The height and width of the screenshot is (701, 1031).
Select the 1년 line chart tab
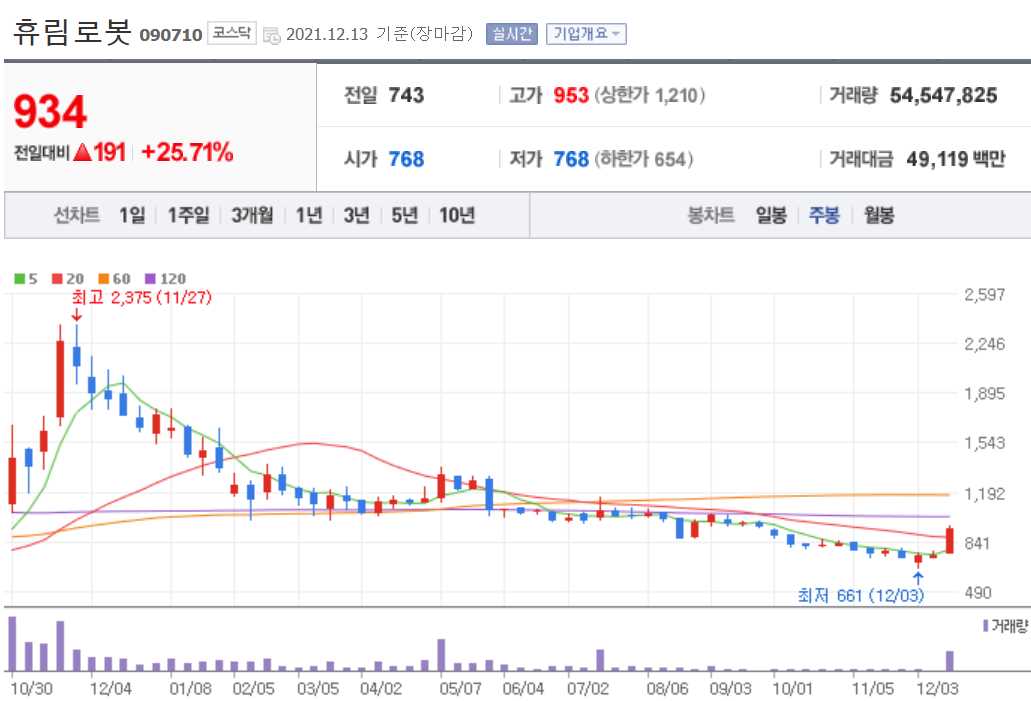(309, 215)
